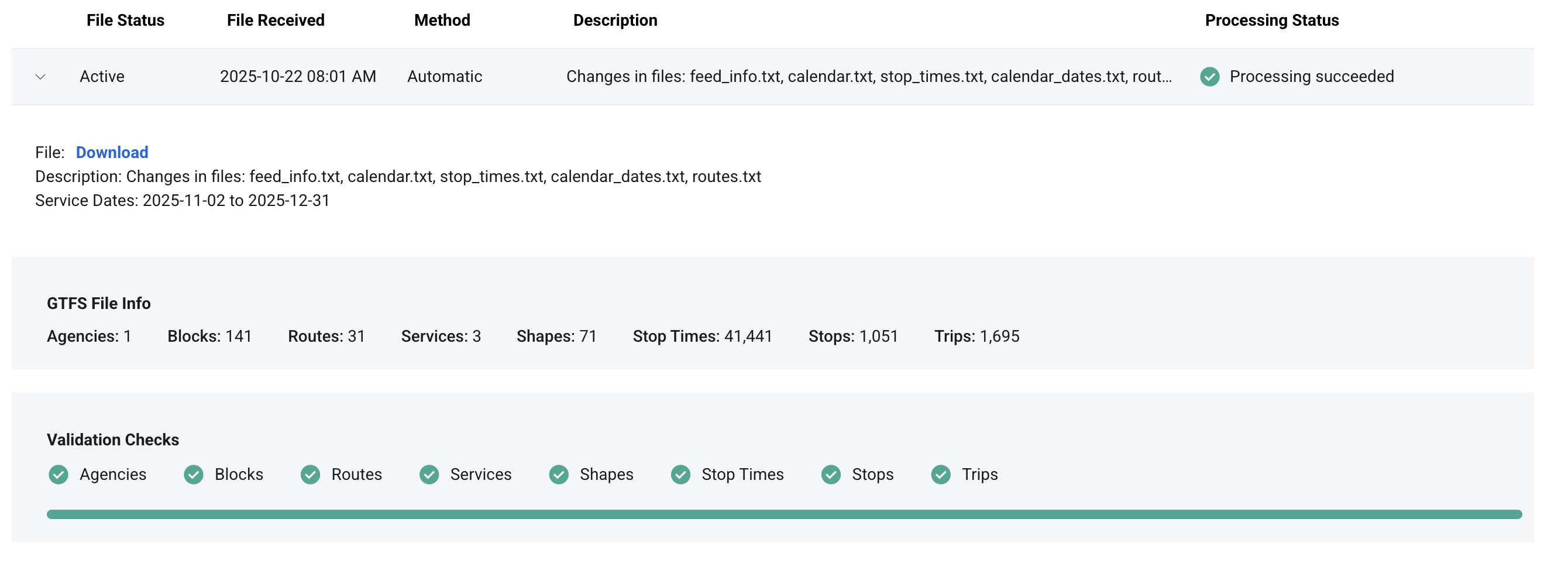Click the truncated description in the Active row
This screenshot has height=577, width=1568.
pos(869,77)
